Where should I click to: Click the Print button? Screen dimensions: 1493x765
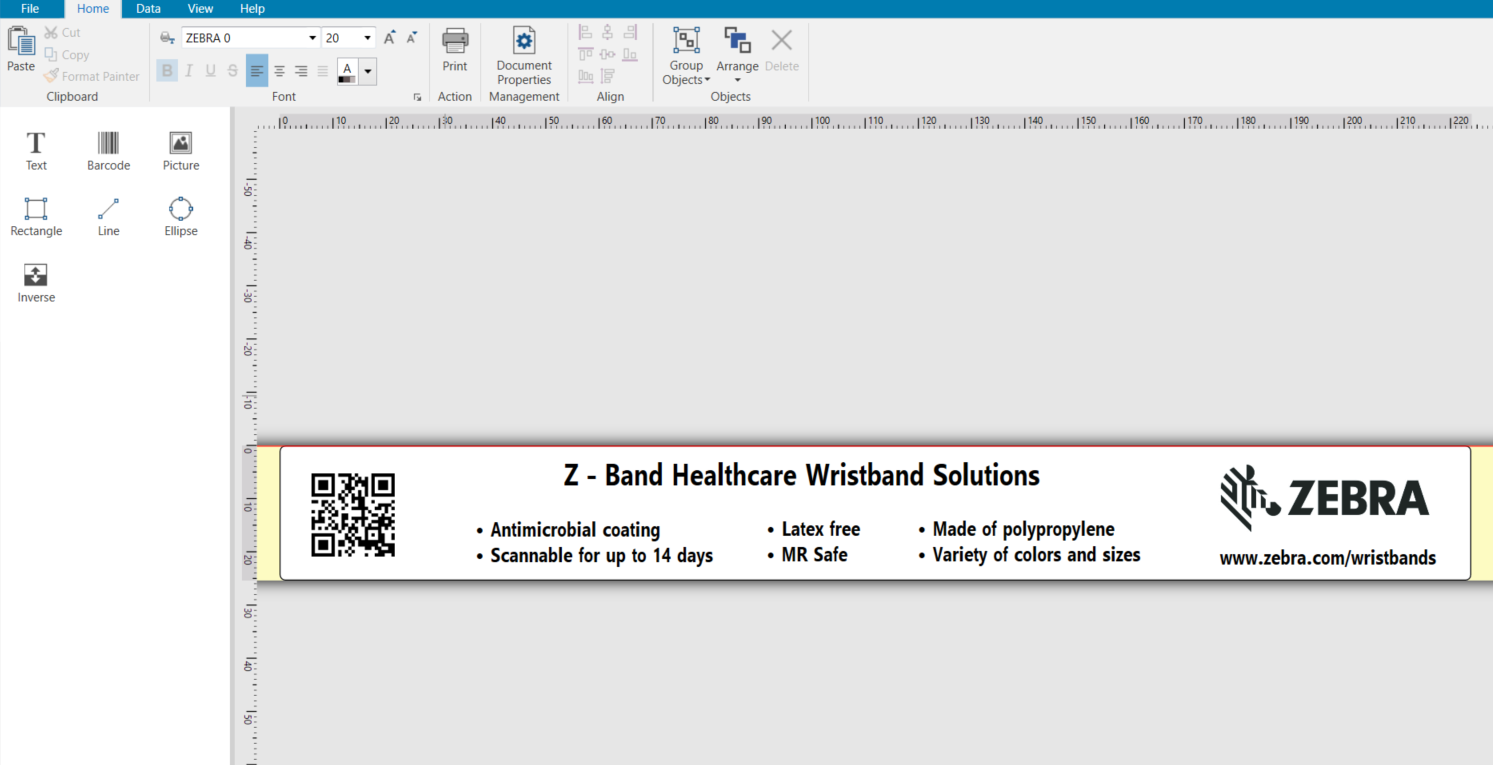[x=455, y=50]
